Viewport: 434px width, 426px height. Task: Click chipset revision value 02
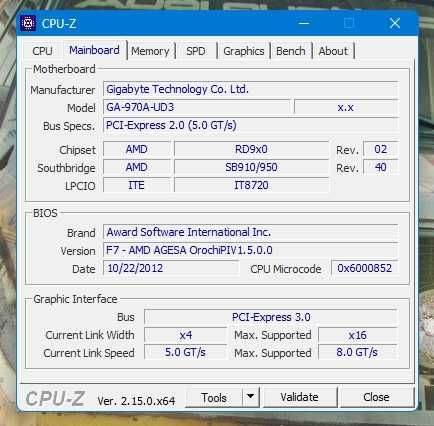[x=381, y=149]
